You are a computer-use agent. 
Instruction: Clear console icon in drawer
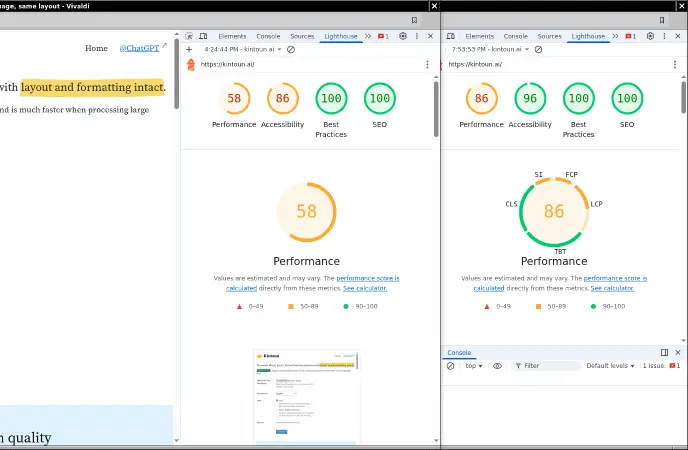pyautogui.click(x=451, y=366)
